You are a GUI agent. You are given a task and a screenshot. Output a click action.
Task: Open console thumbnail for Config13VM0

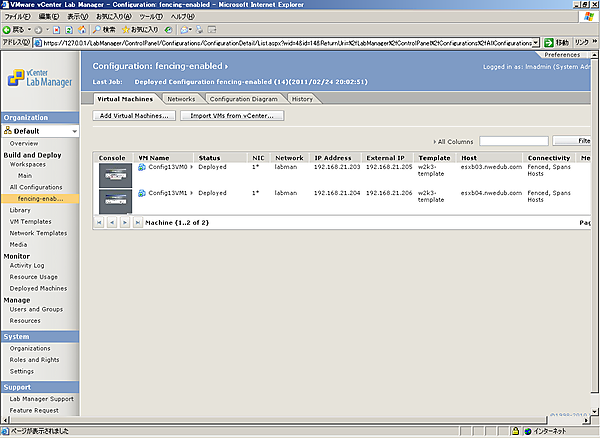point(115,173)
